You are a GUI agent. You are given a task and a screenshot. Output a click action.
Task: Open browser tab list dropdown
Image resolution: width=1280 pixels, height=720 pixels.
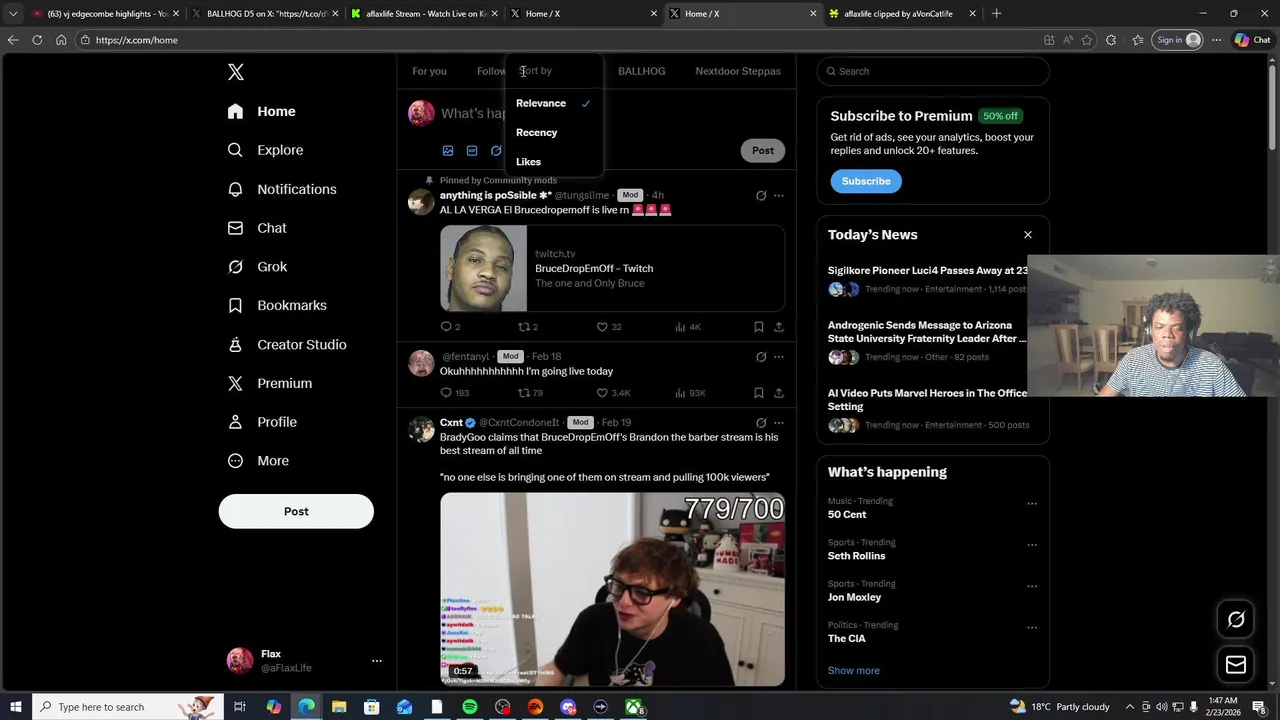13,14
